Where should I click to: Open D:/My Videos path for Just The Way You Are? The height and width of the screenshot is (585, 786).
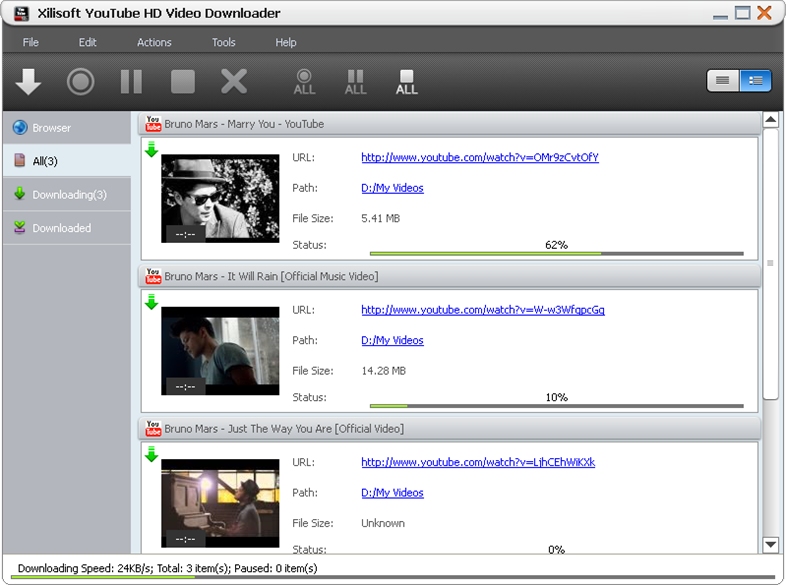point(392,493)
